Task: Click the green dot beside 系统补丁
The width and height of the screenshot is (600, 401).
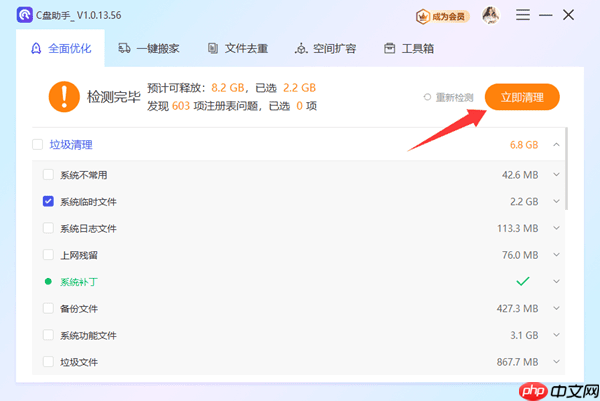Action: tap(48, 282)
